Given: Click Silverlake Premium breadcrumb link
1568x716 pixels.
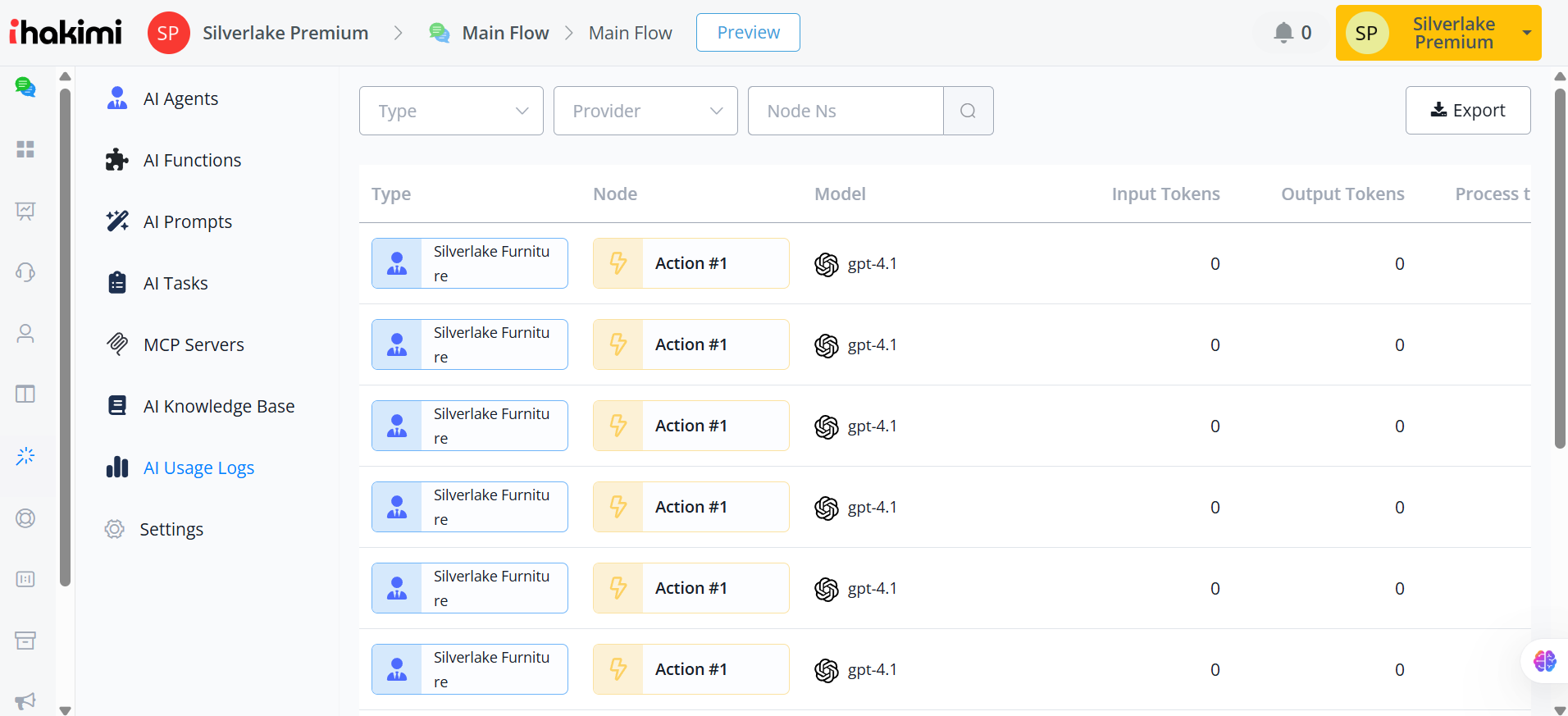Looking at the screenshot, I should click(x=285, y=33).
